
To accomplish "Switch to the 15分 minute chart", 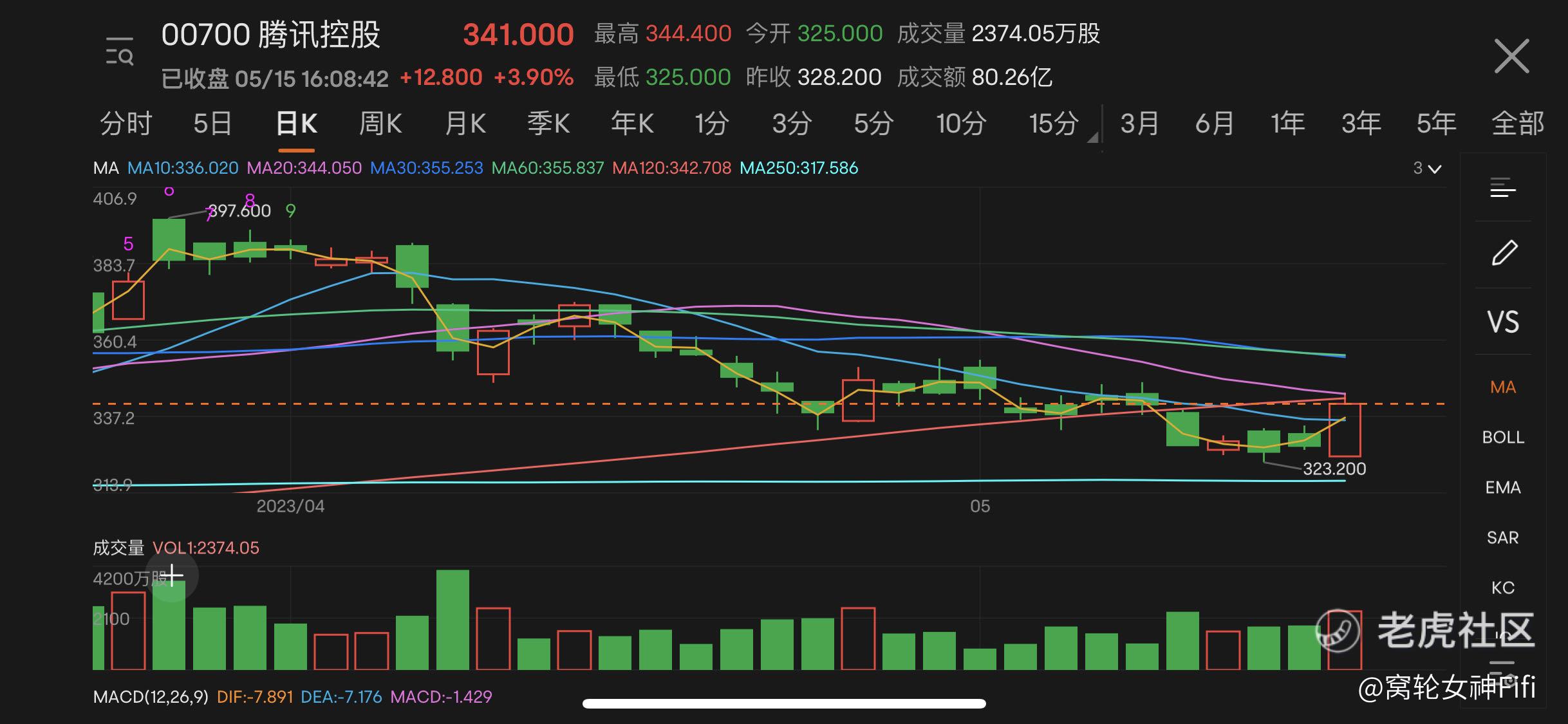I will 1054,123.
